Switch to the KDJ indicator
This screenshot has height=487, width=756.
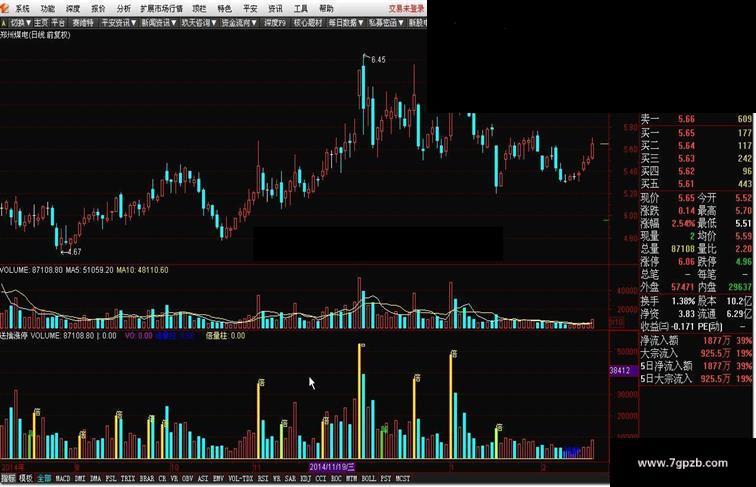point(306,478)
